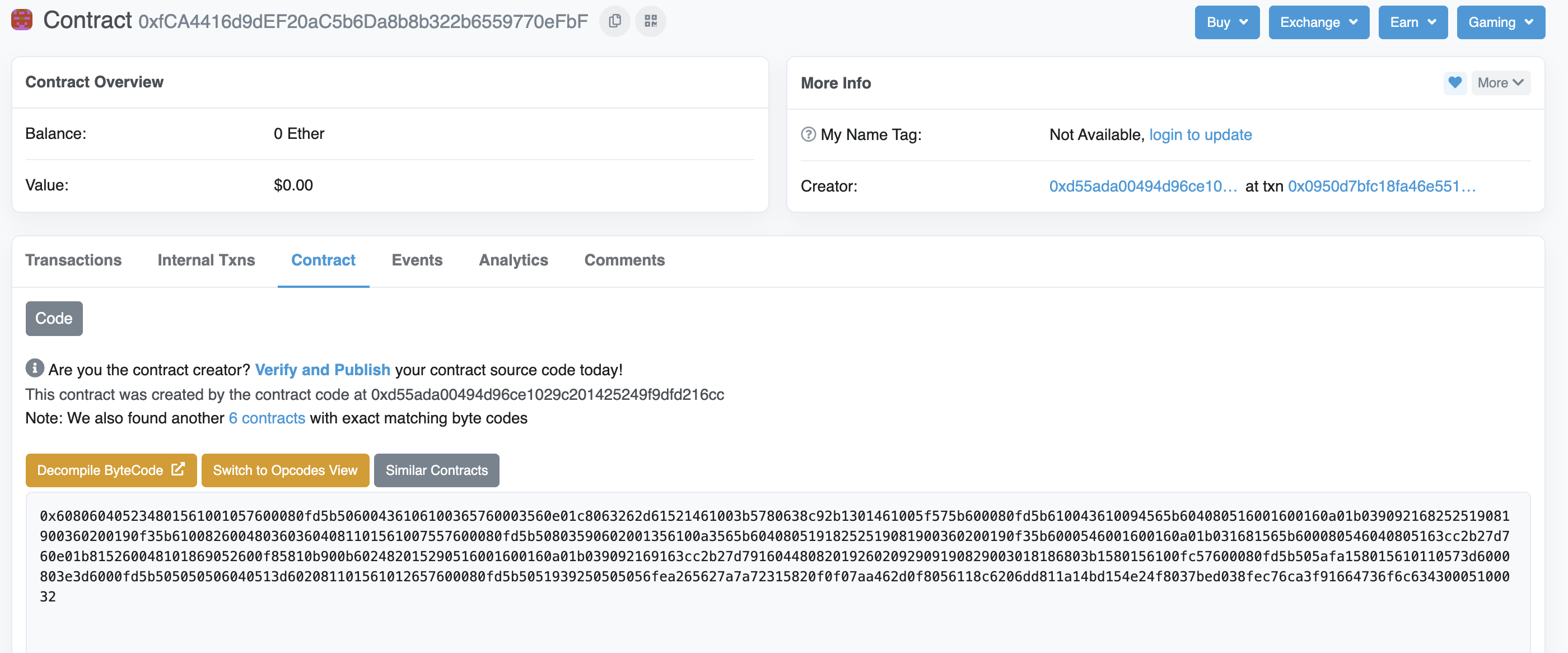Click the My Name Tag help icon
The height and width of the screenshot is (653, 1568).
coord(808,134)
